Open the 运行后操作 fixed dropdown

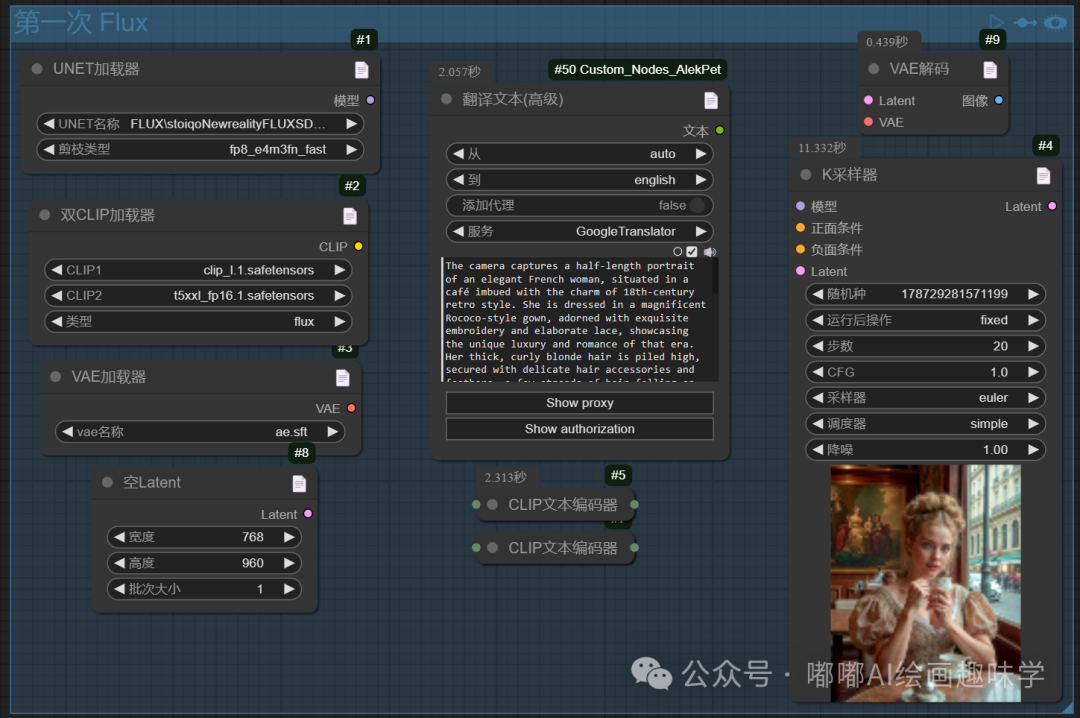pyautogui.click(x=925, y=320)
